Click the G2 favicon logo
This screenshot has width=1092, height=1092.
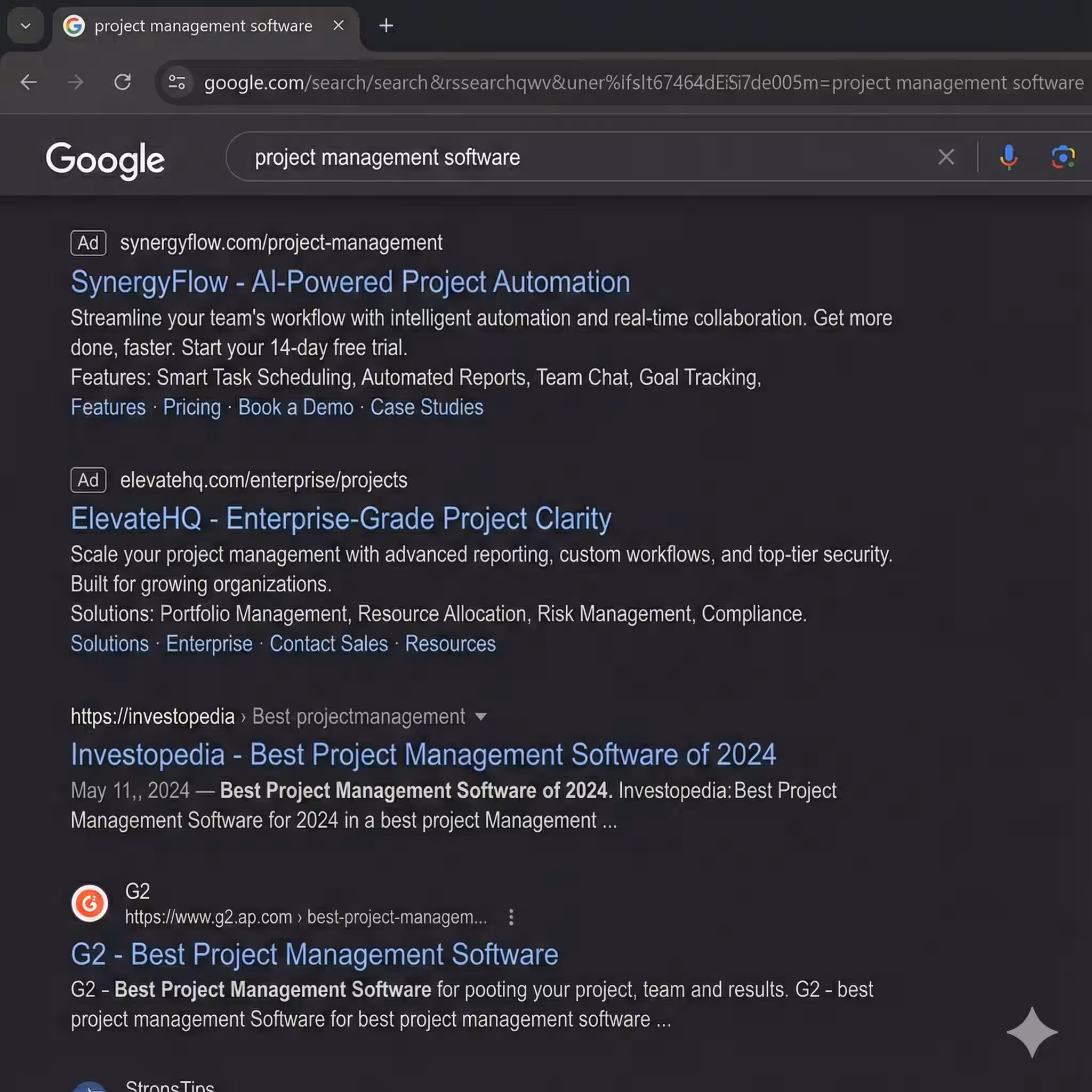click(x=89, y=903)
